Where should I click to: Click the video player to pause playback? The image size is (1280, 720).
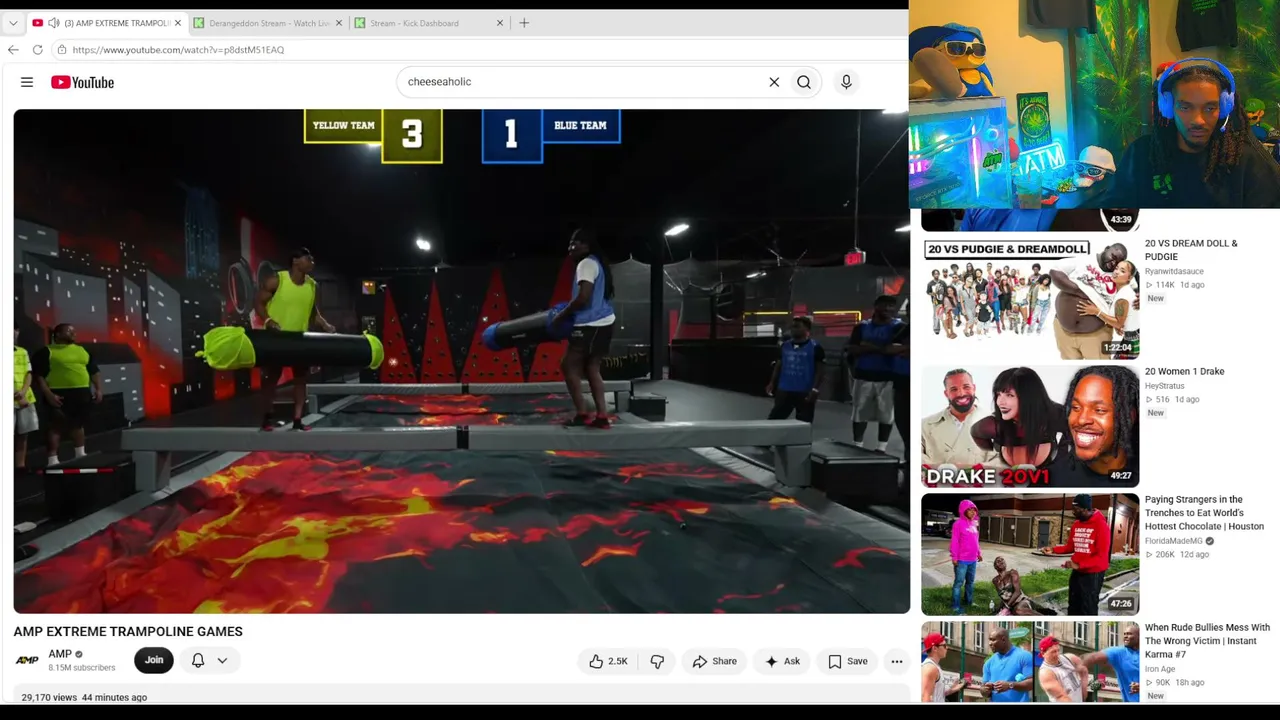pos(461,361)
